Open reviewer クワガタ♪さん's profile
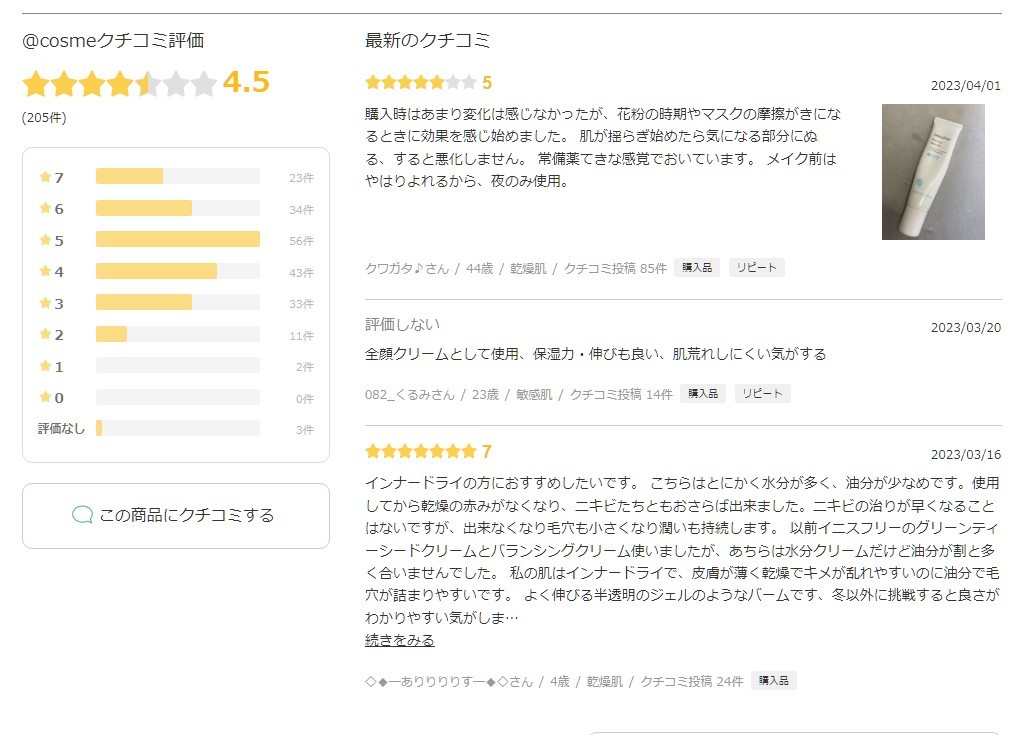Viewport: 1032px width, 735px height. tap(407, 268)
